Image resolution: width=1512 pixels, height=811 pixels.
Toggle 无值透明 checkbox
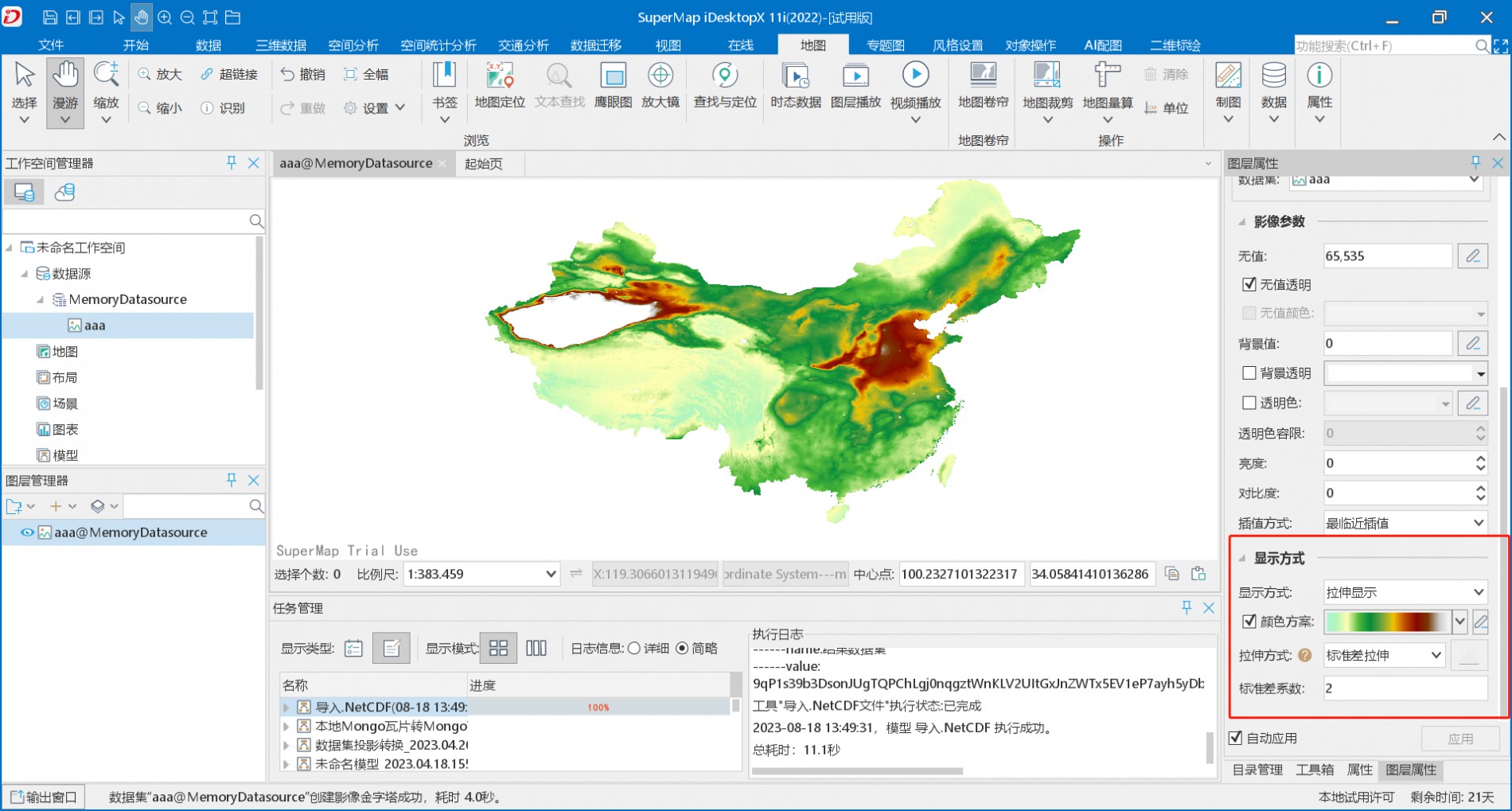(1249, 284)
